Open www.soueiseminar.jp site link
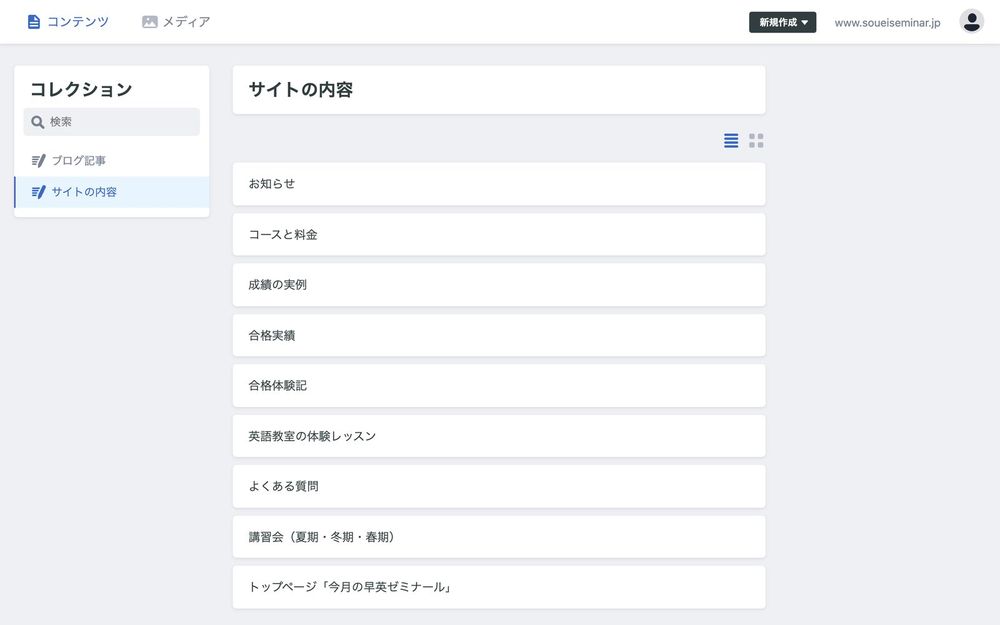The width and height of the screenshot is (1000, 625). 887,23
